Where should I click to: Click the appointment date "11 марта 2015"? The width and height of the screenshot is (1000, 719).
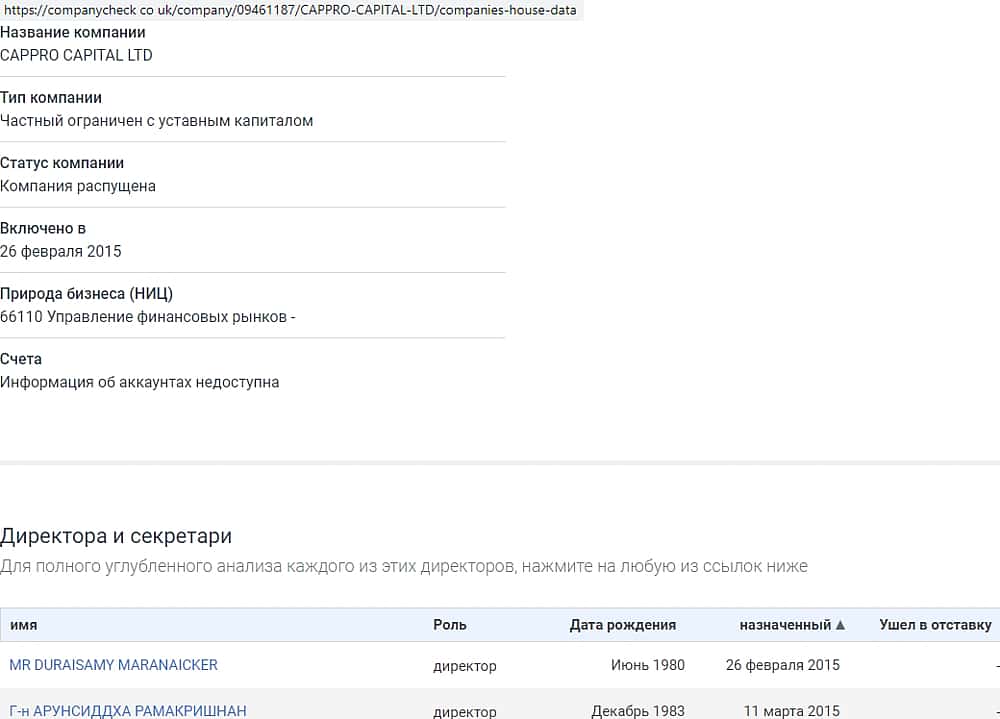coord(791,711)
